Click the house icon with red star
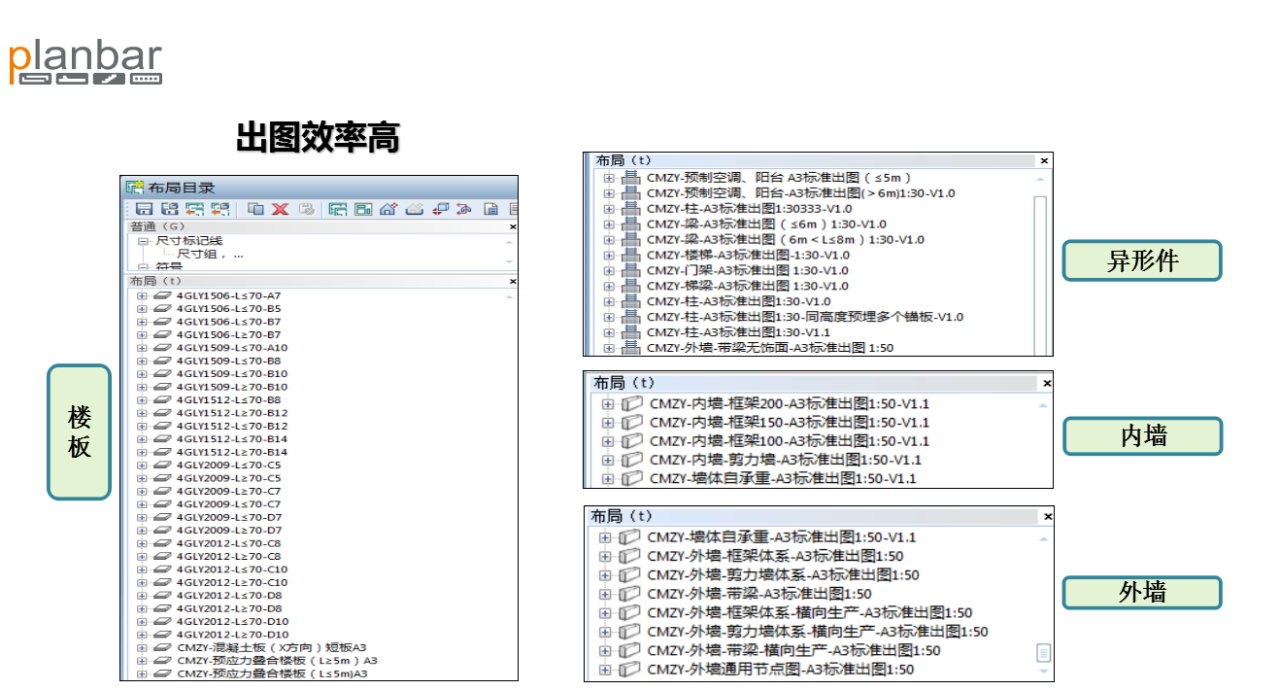Image resolution: width=1280 pixels, height=690 pixels. (x=389, y=208)
